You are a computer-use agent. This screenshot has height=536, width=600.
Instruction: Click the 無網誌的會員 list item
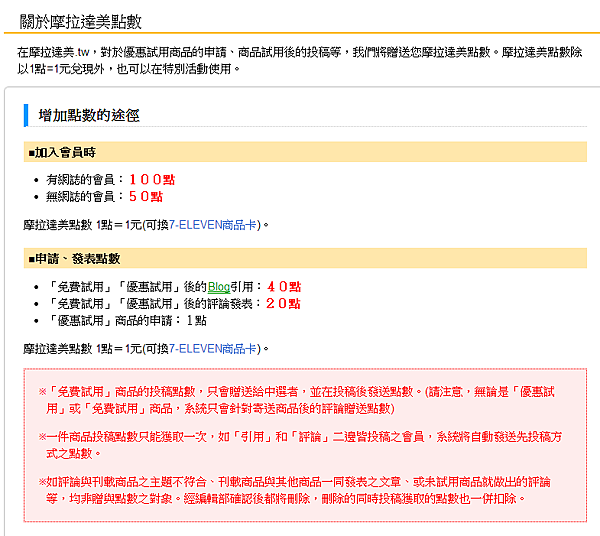coord(104,197)
